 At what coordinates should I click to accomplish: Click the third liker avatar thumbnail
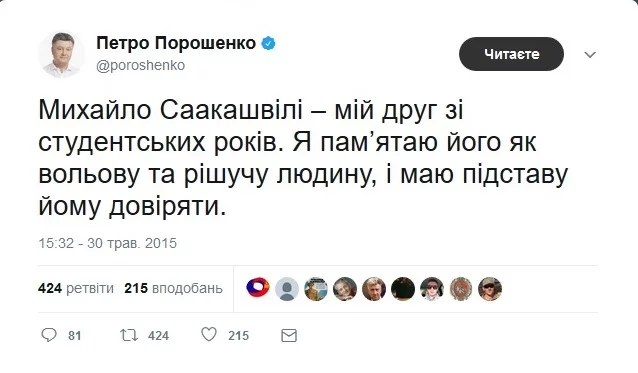tap(316, 289)
